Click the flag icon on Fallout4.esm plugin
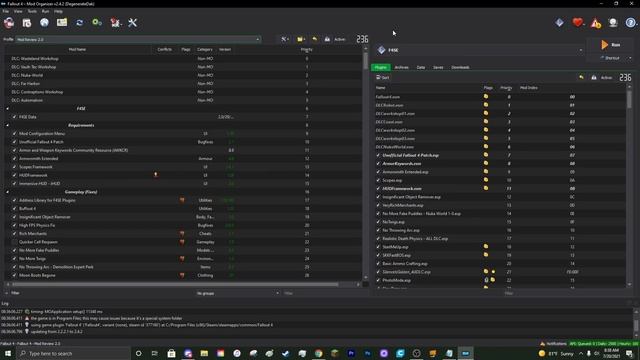 486,97
